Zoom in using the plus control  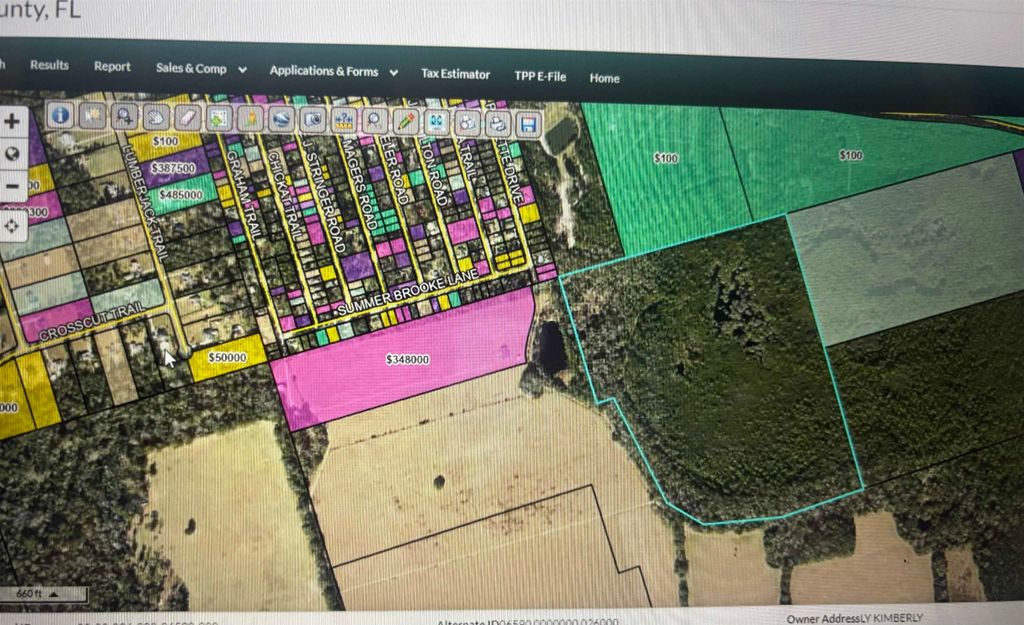pos(12,120)
